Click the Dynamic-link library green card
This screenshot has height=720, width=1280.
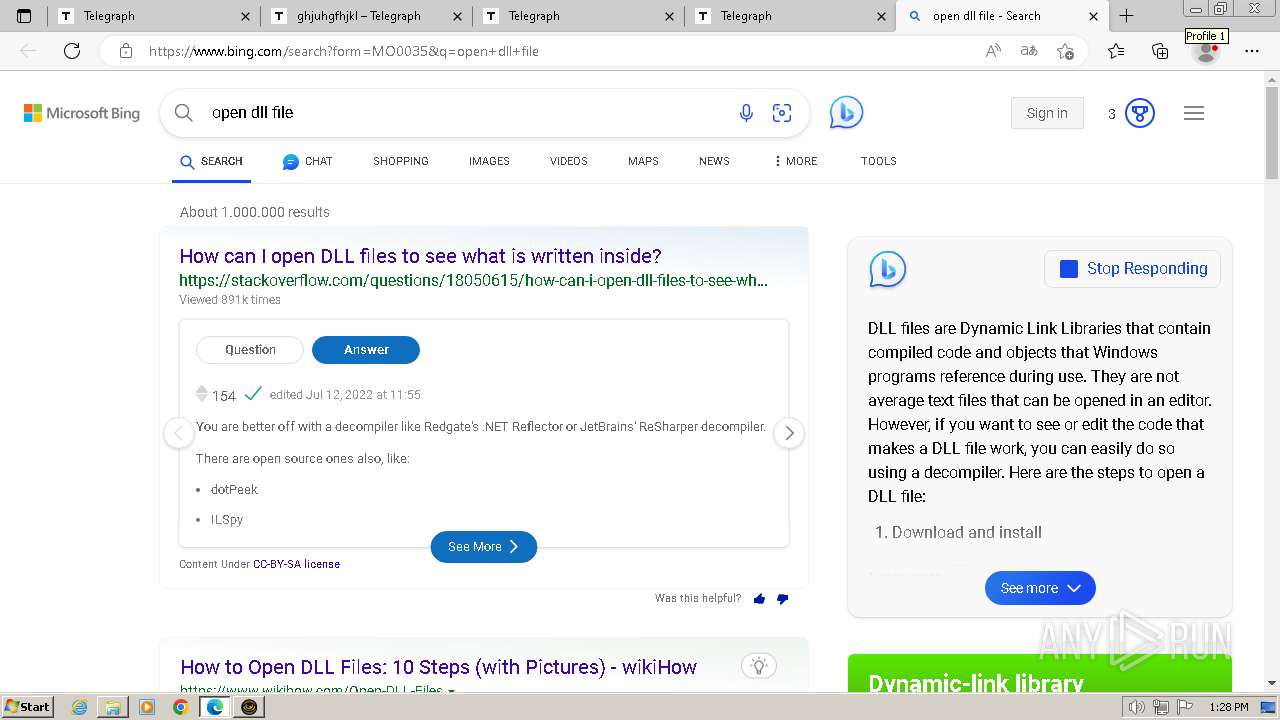point(1040,673)
